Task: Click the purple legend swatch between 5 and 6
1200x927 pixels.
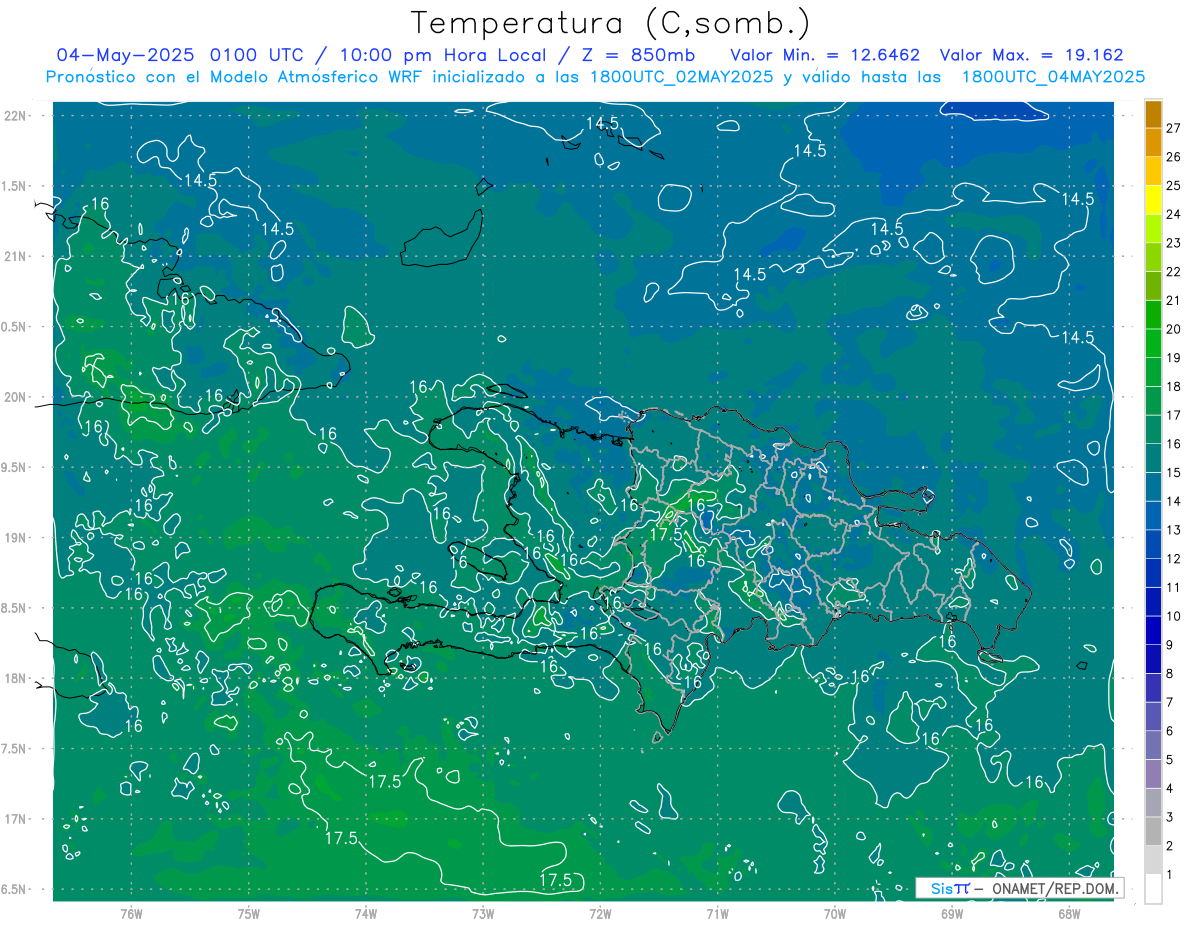Action: click(1153, 746)
